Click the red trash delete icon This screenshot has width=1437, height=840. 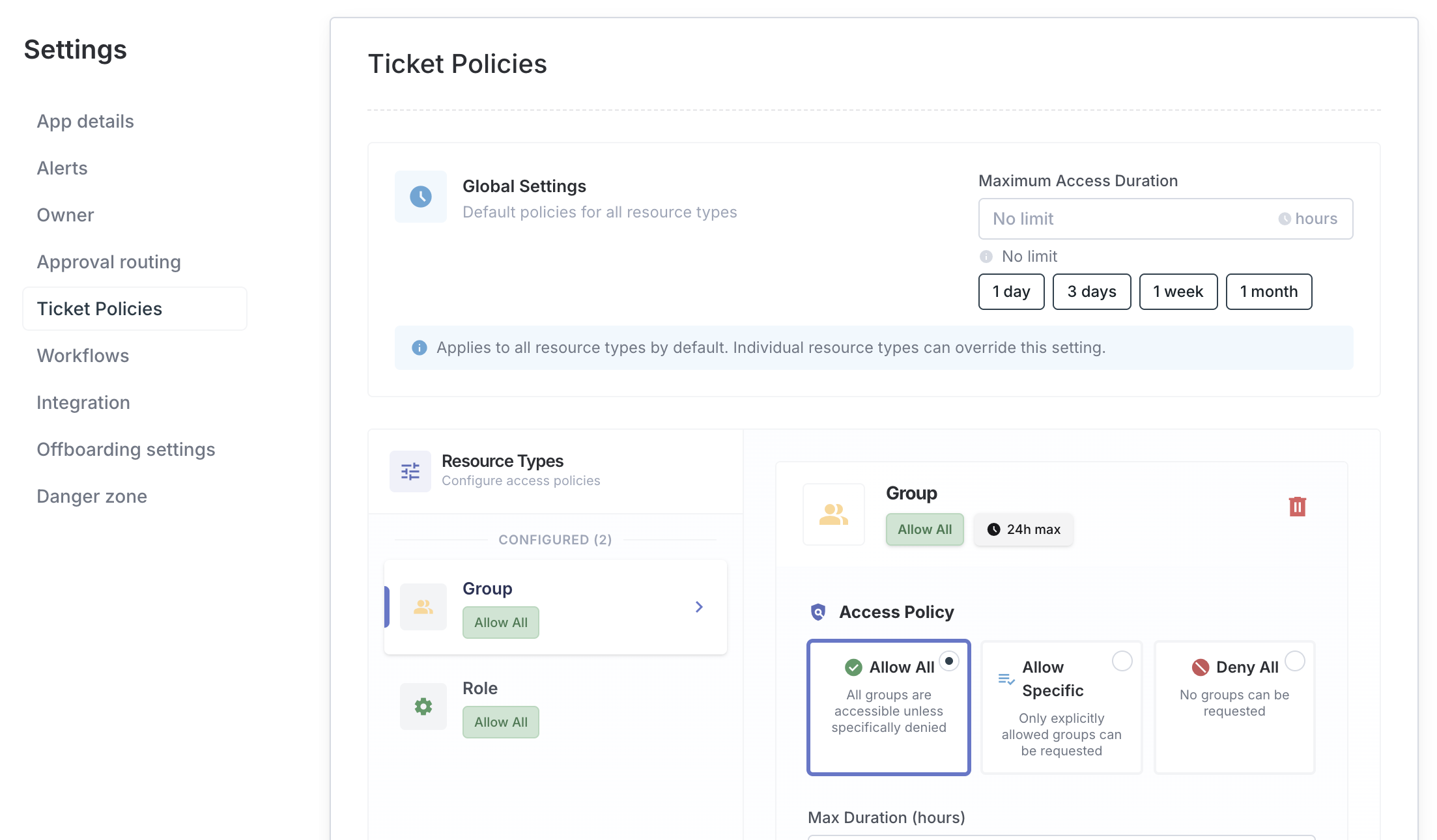point(1297,507)
